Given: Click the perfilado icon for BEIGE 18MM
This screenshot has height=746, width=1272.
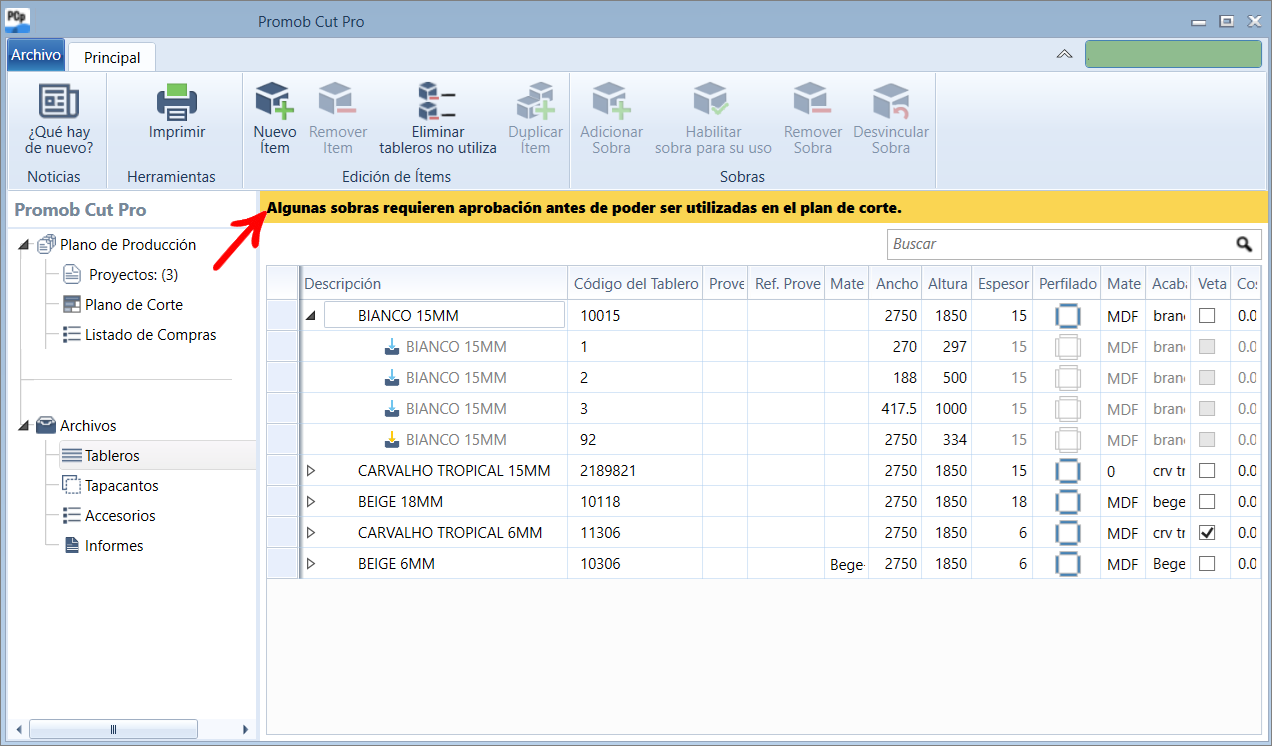Looking at the screenshot, I should tap(1067, 502).
